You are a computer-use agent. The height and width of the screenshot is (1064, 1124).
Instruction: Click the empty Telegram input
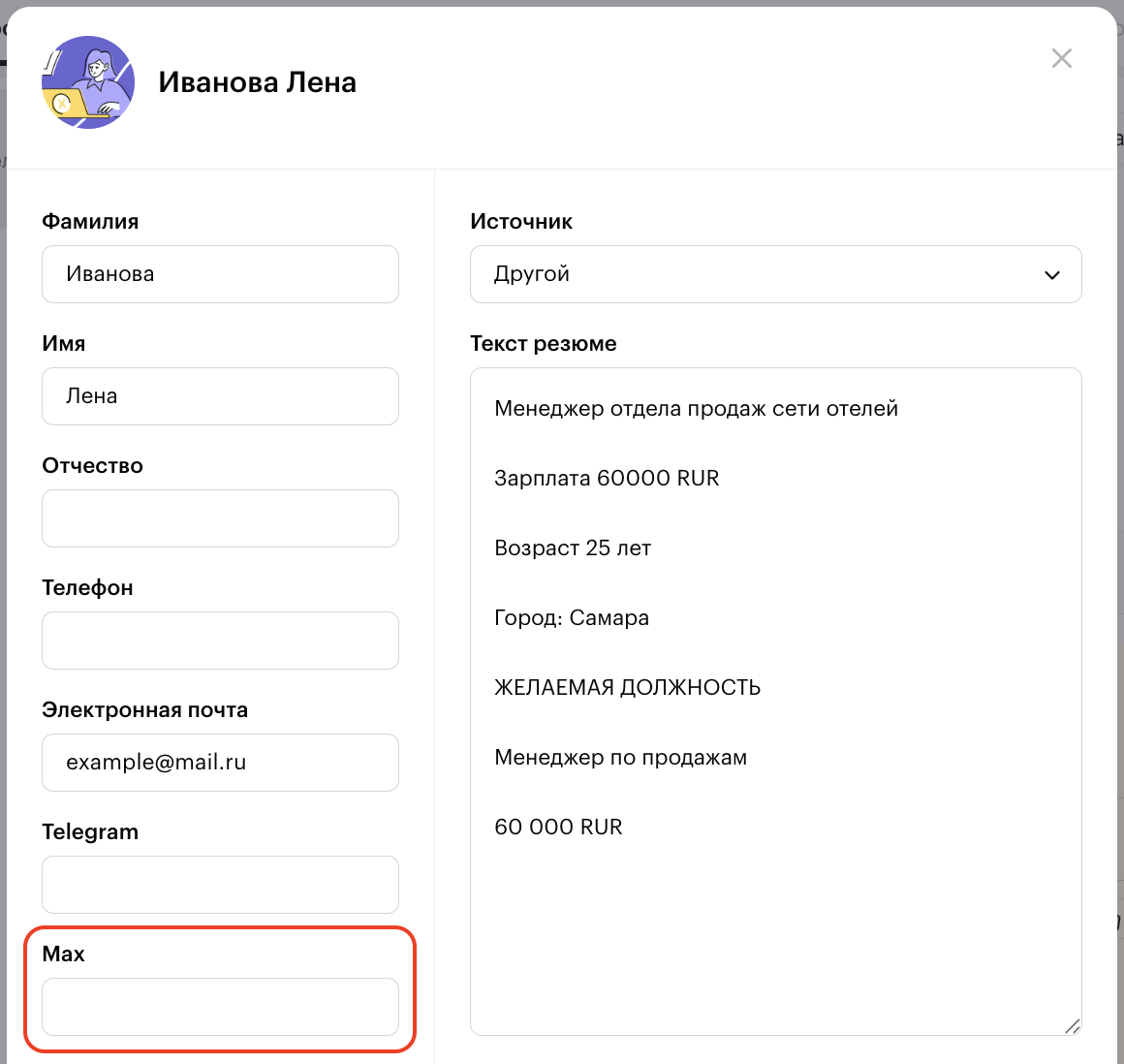point(220,885)
